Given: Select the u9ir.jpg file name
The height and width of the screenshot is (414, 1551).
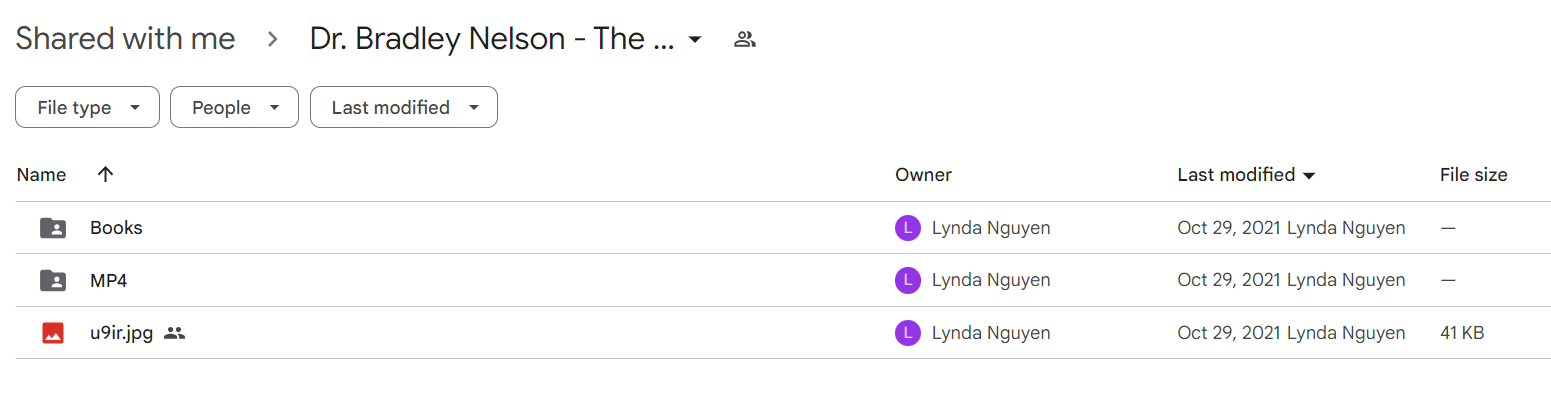Looking at the screenshot, I should pyautogui.click(x=121, y=333).
